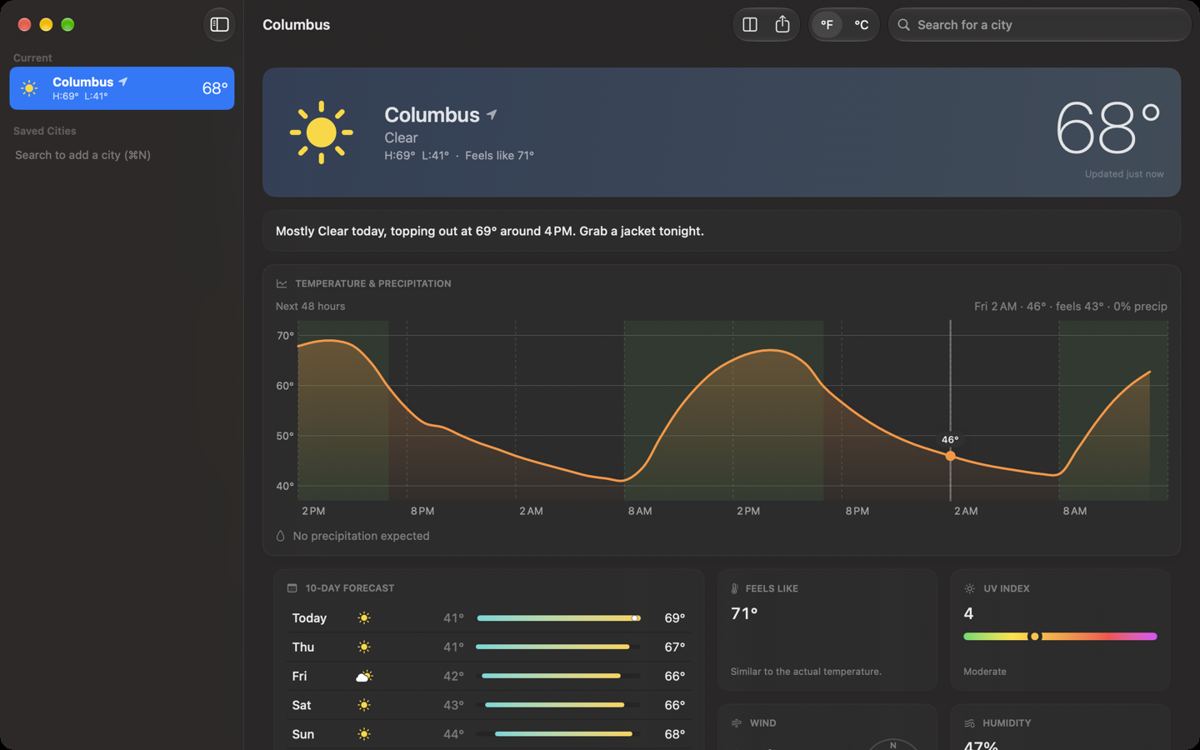
Task: Toggle the sidebar panel button
Action: [x=220, y=25]
